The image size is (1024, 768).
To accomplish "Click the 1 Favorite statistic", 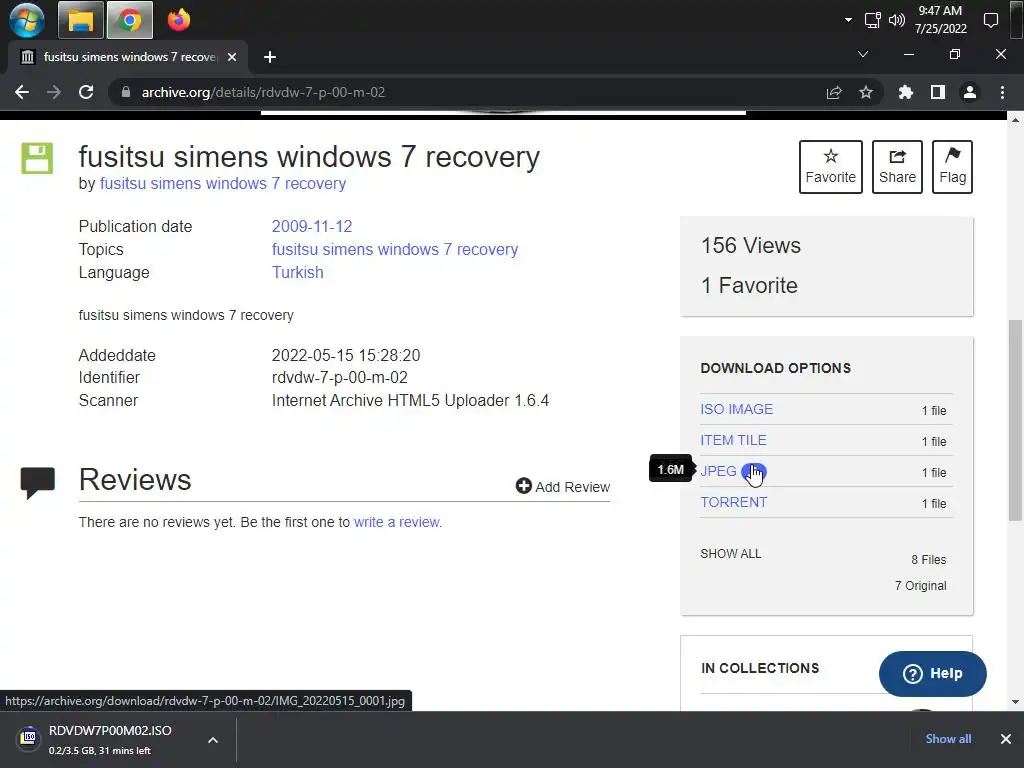I will coord(749,285).
